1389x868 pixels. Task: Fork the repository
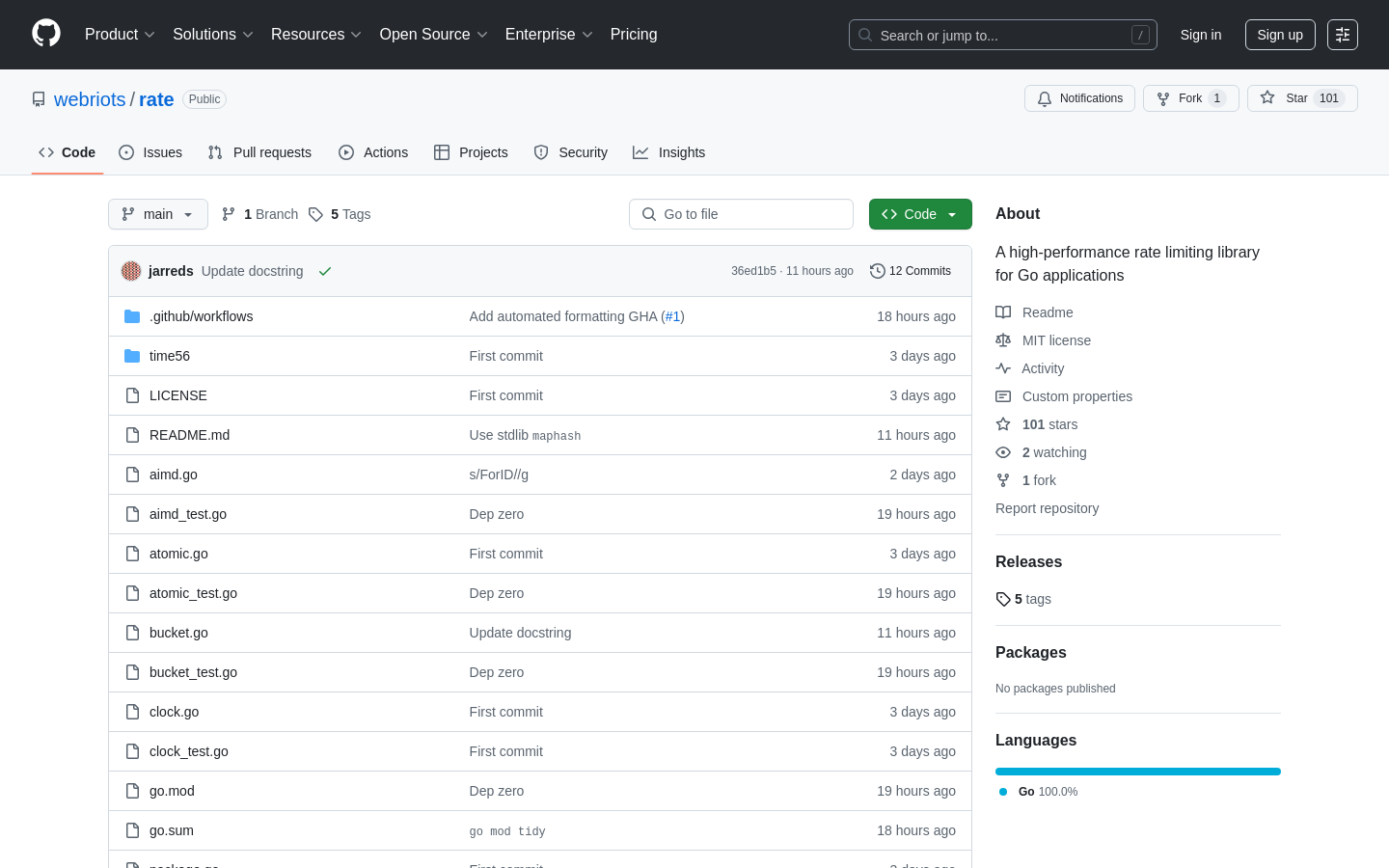pos(1191,98)
